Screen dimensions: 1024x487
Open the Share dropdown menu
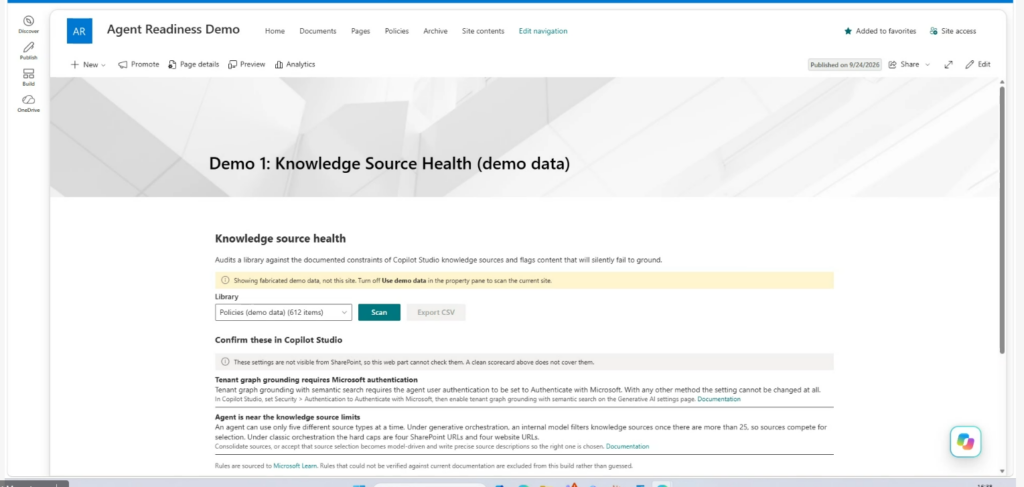pos(909,65)
